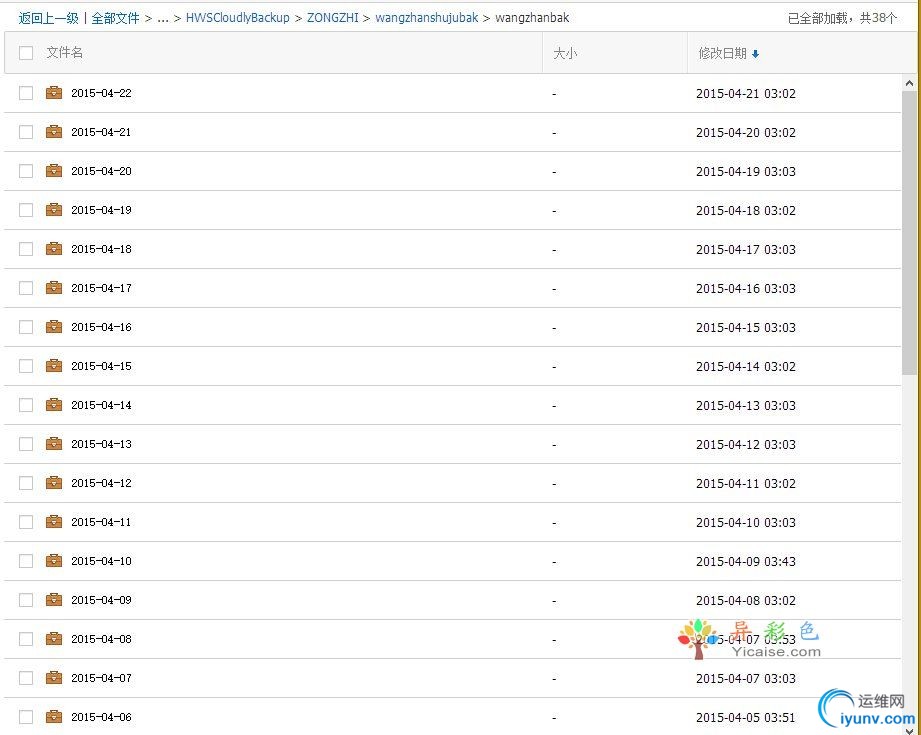Check the box for 2015-04-11
This screenshot has width=921, height=735.
[26, 522]
